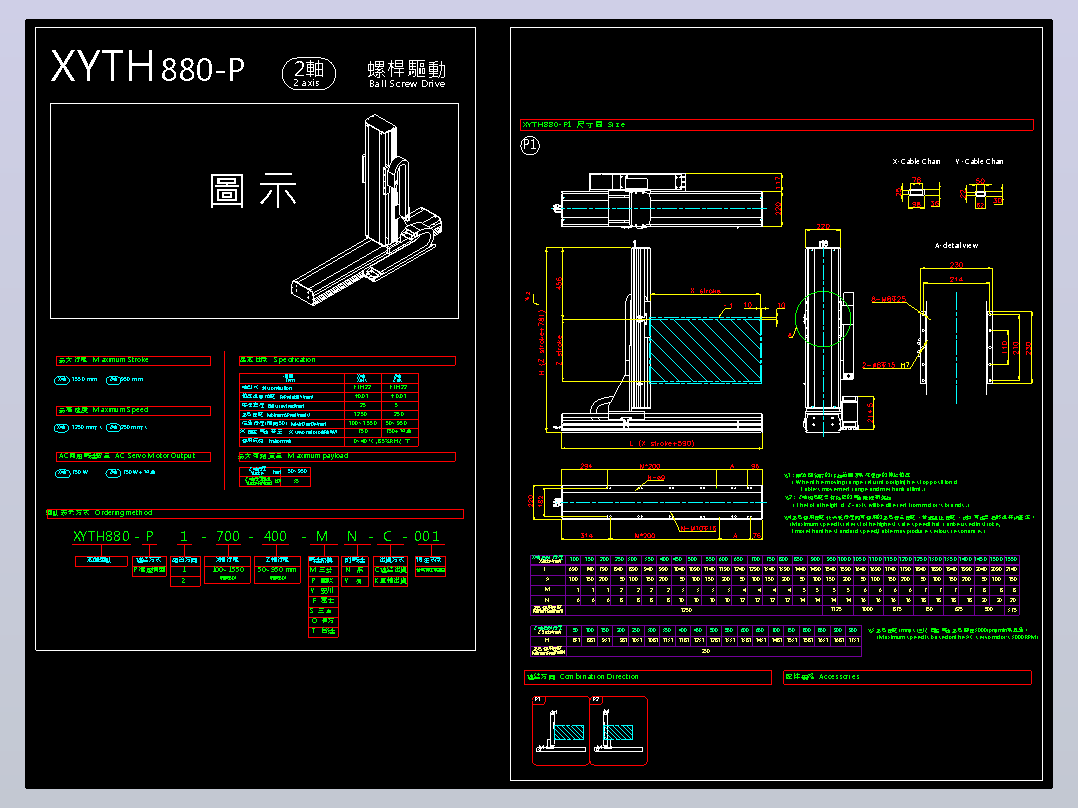Click the green detail circle on the side view

click(822, 318)
